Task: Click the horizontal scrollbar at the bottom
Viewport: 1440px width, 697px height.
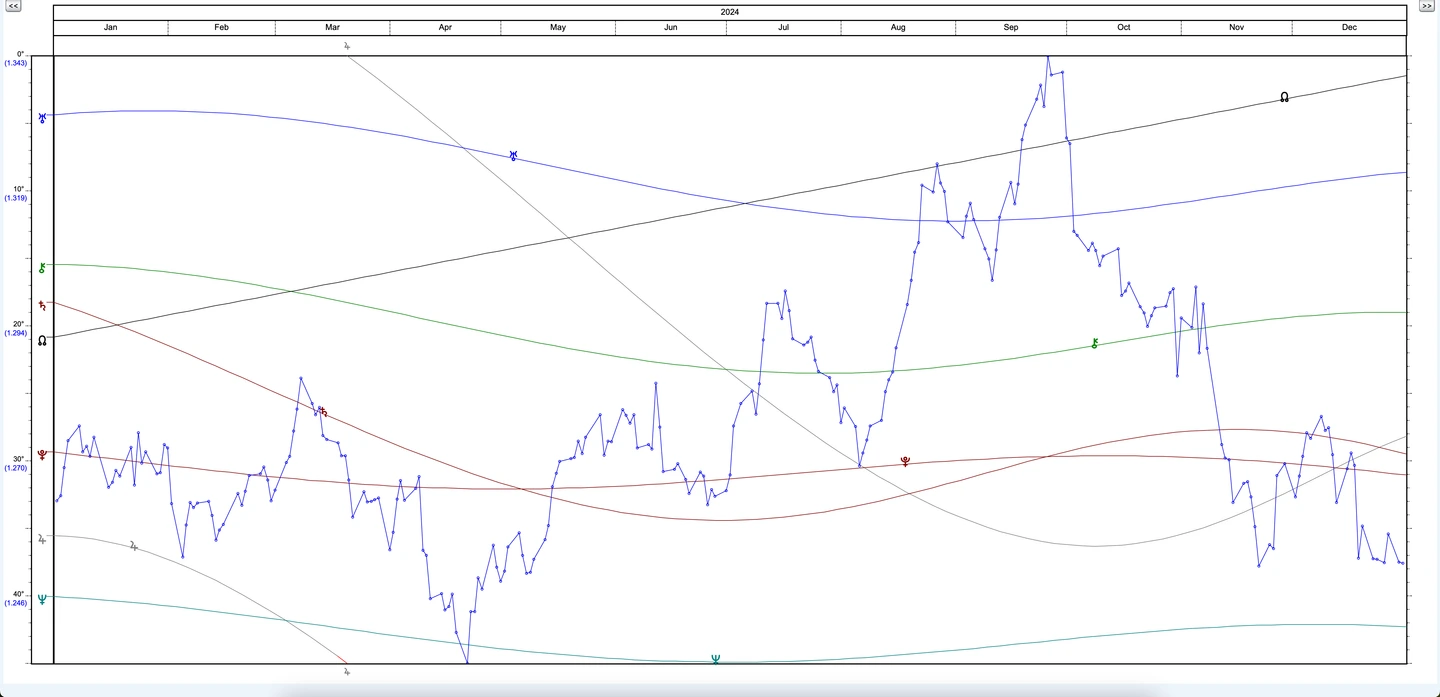Action: [x=720, y=691]
